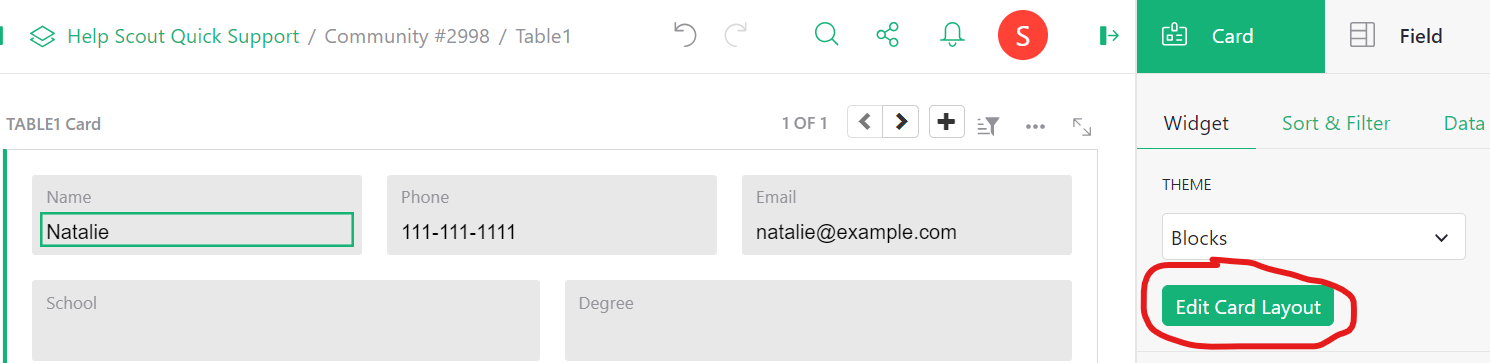The image size is (1490, 363).
Task: Select the Widget tab
Action: click(x=1196, y=123)
